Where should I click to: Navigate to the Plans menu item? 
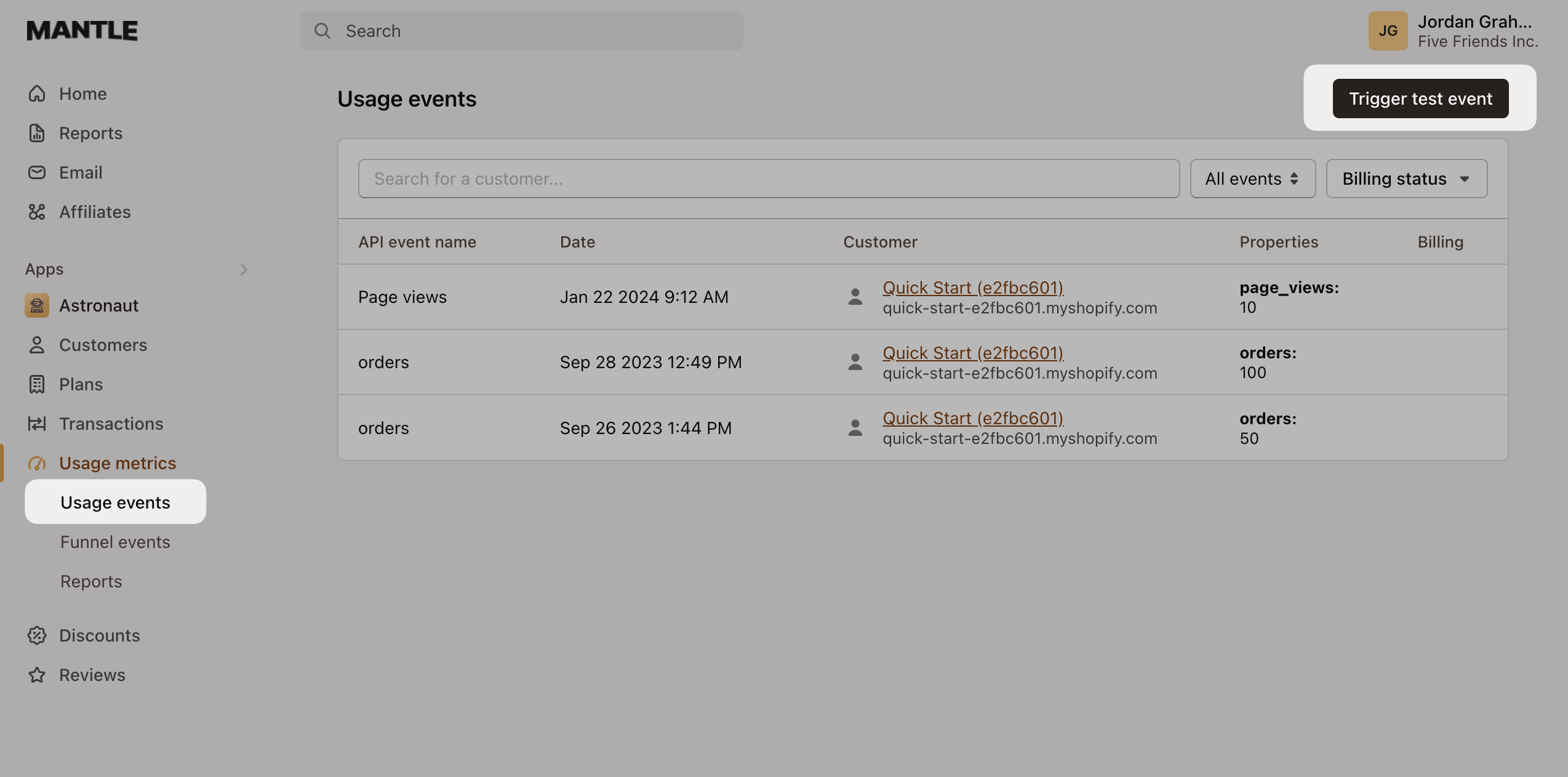[x=80, y=384]
